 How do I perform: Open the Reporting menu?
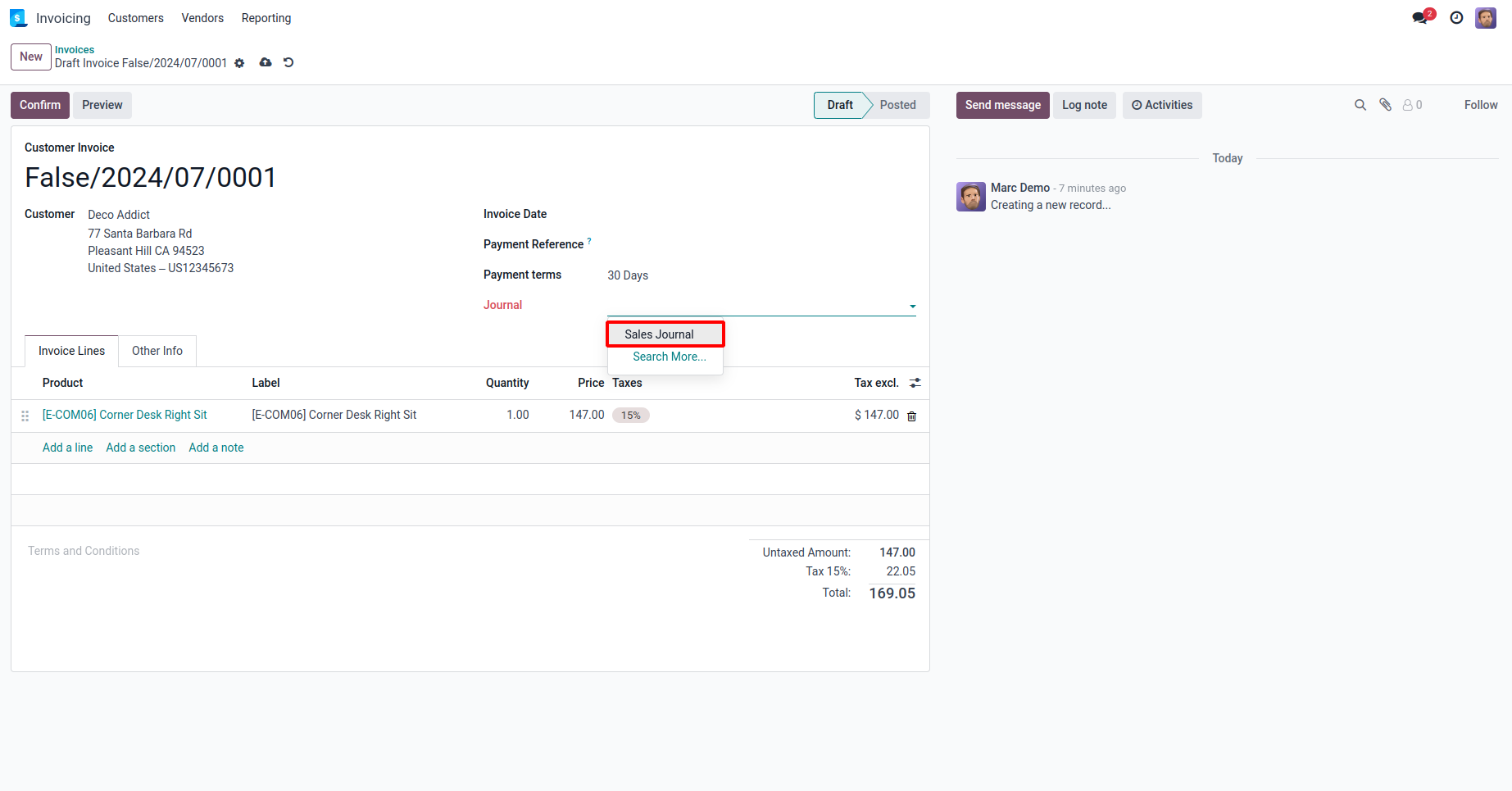point(266,18)
